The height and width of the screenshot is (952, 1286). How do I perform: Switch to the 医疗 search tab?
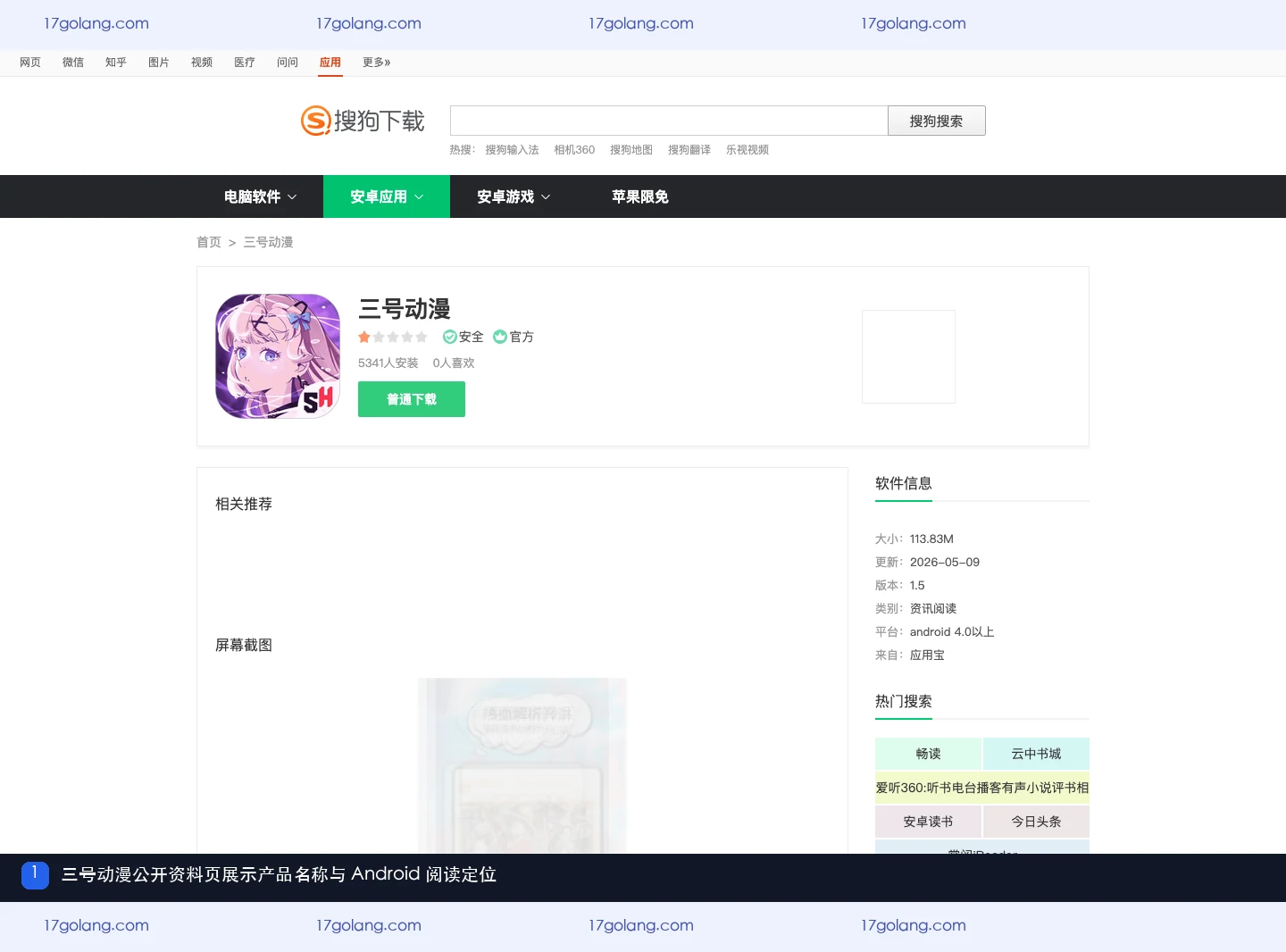[x=245, y=63]
